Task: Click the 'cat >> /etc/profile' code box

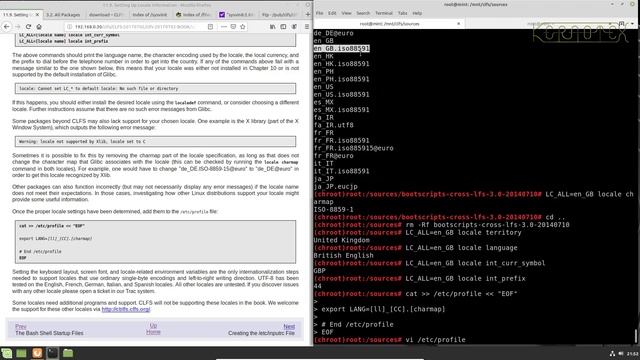Action: (x=156, y=242)
